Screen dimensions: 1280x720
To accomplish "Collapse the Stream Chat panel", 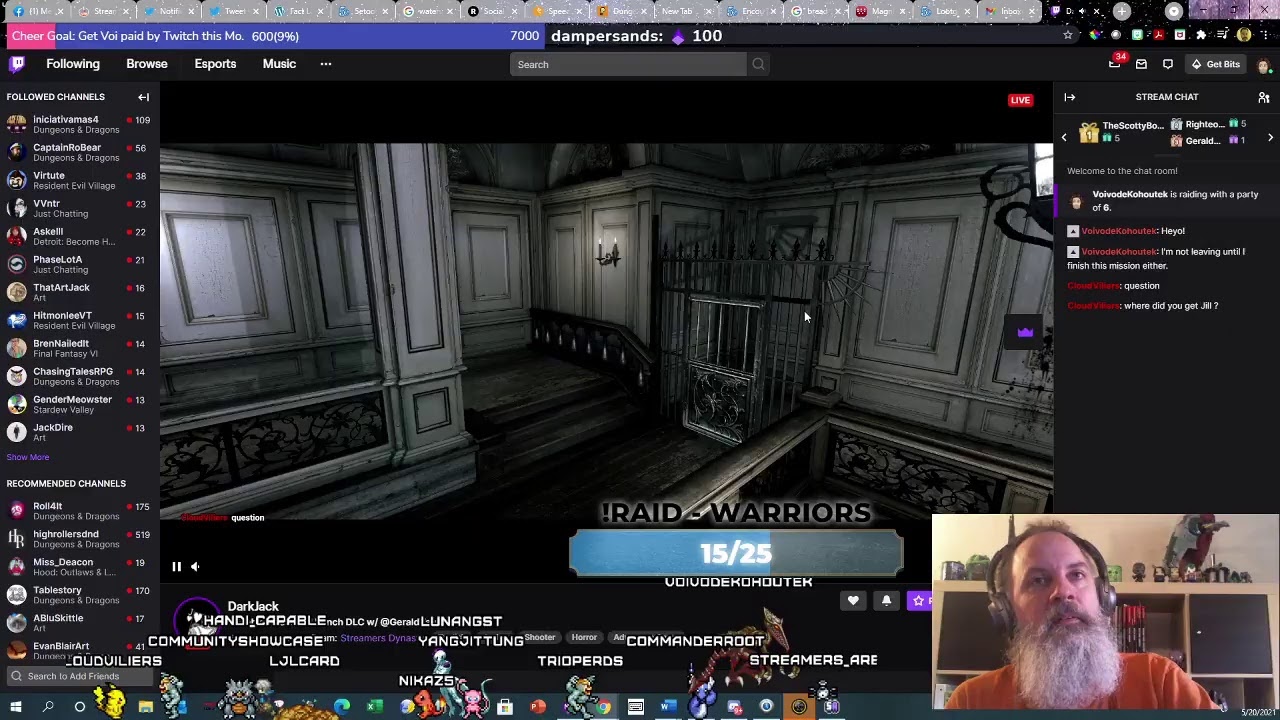I will point(1069,97).
